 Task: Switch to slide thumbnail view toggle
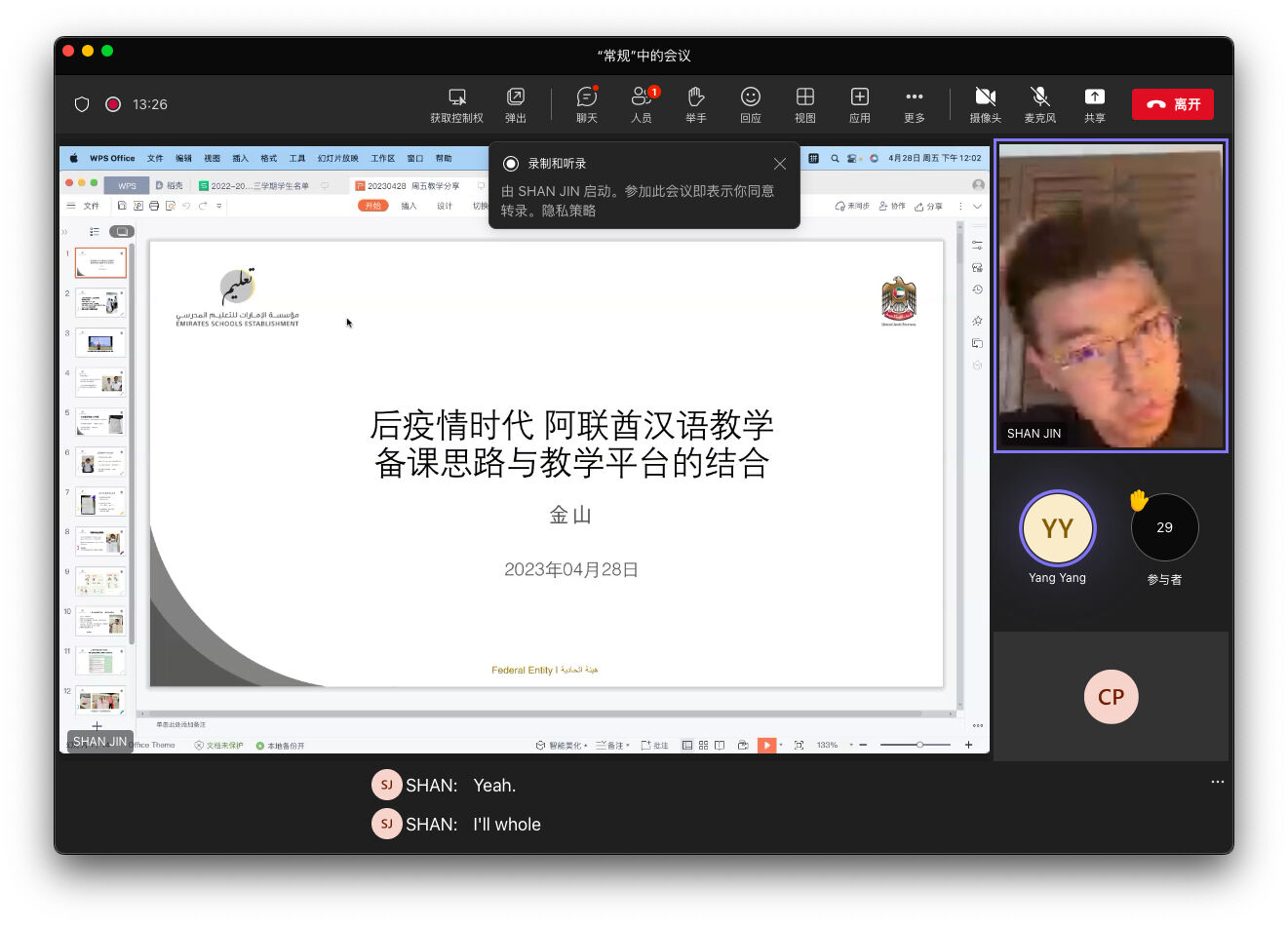pos(122,232)
